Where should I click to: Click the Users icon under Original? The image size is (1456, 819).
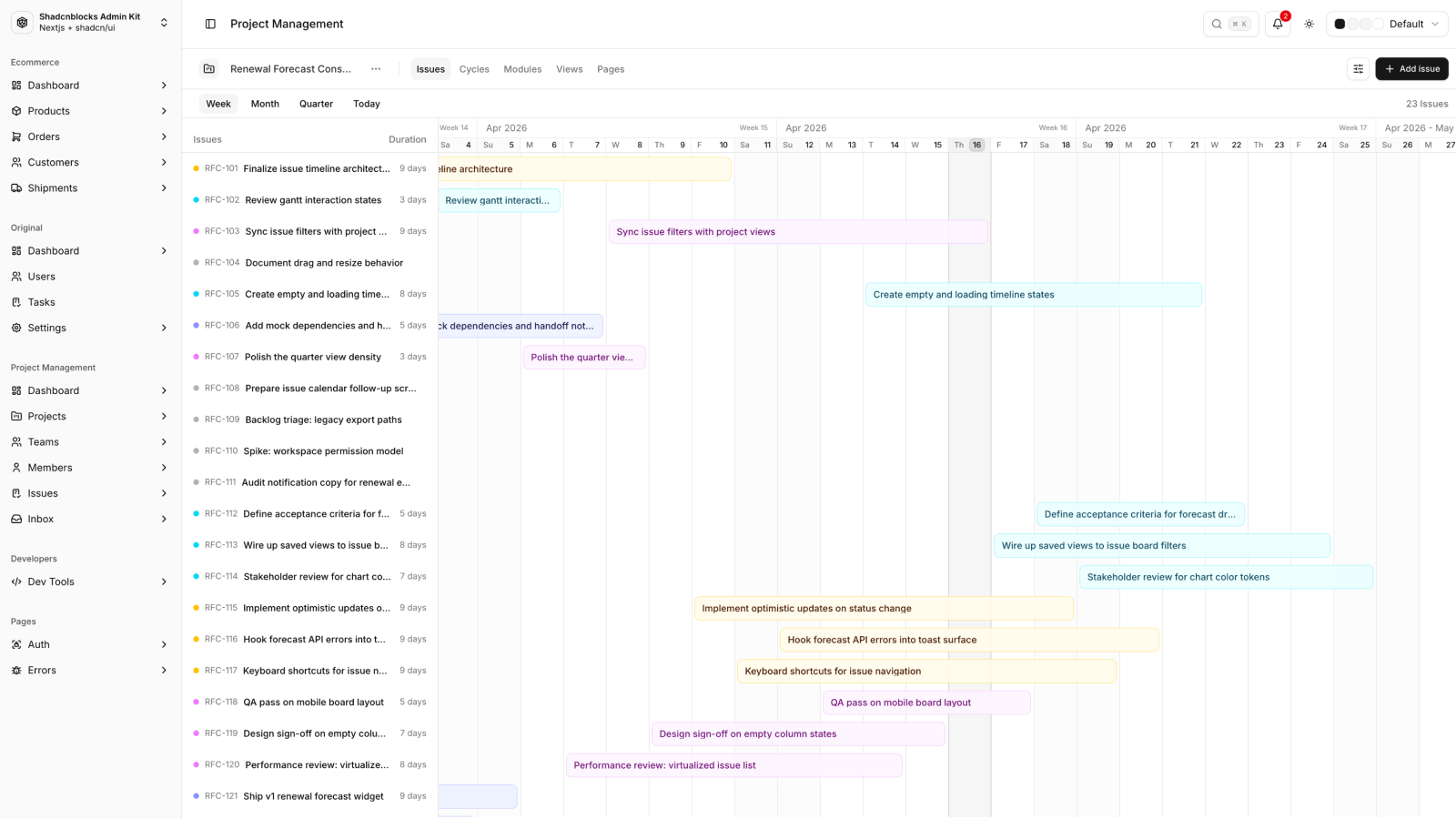[x=16, y=277]
